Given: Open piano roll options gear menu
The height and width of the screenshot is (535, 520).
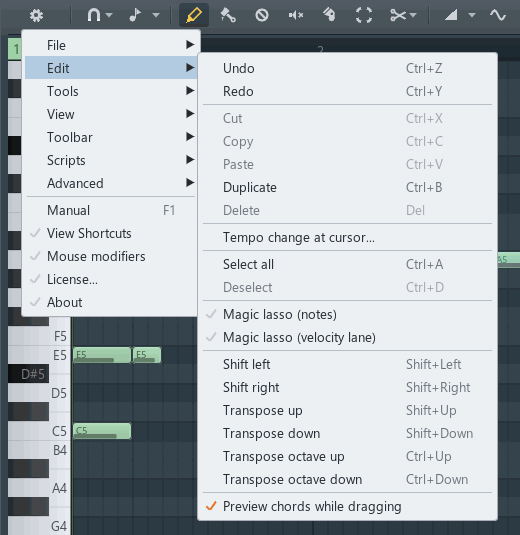Looking at the screenshot, I should 36,15.
